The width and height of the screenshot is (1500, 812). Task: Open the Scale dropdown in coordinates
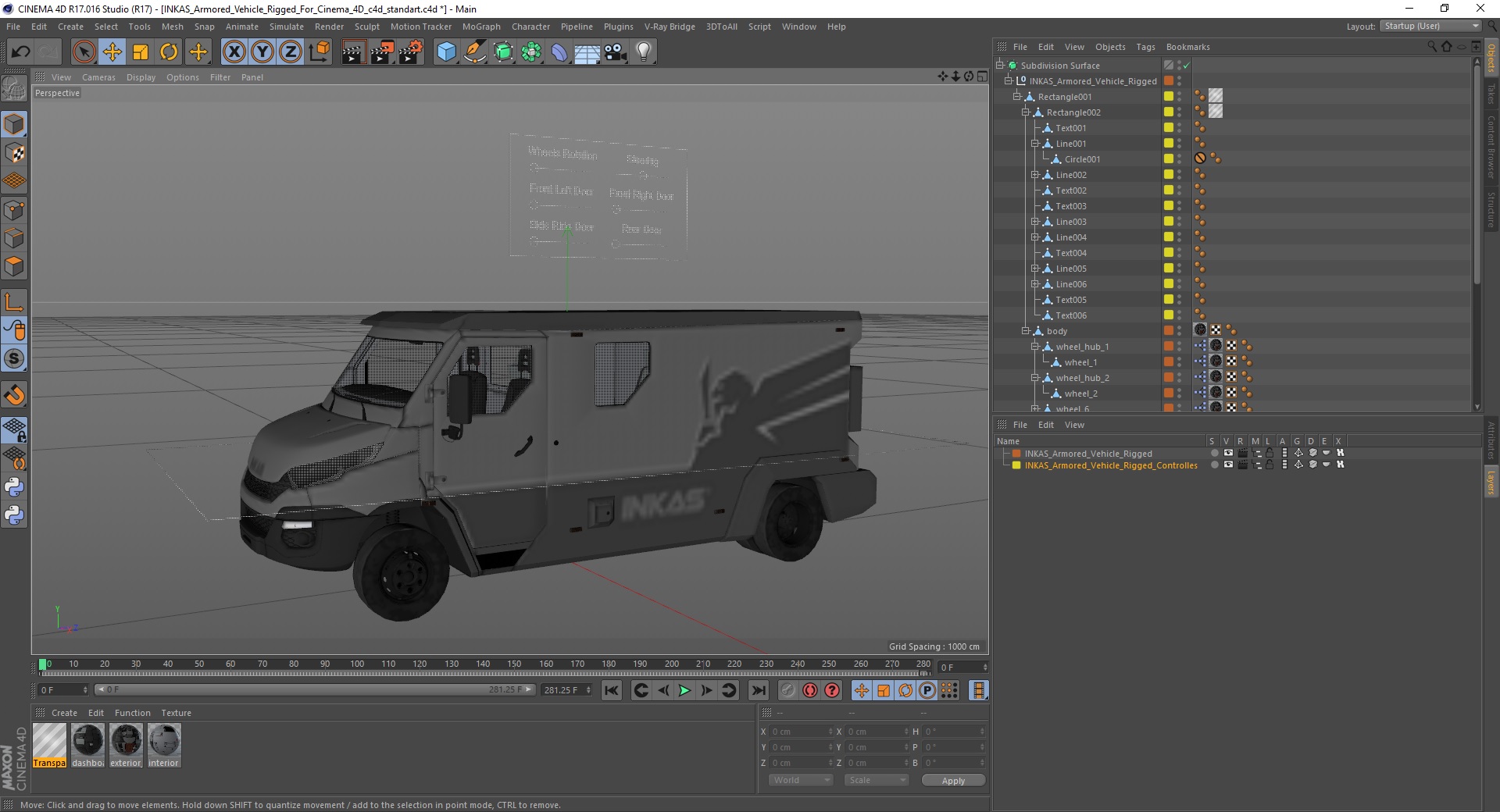click(x=877, y=780)
